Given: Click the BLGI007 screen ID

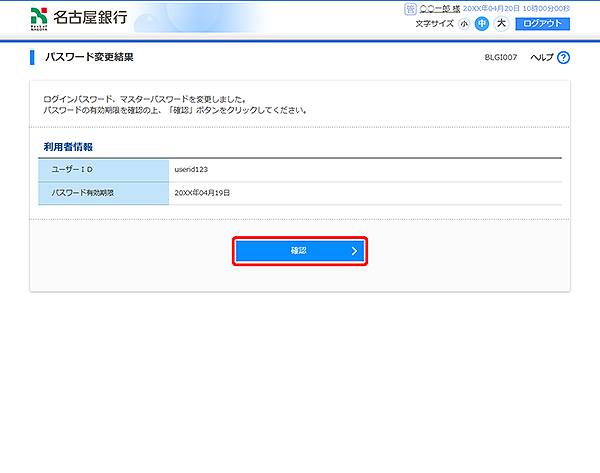Looking at the screenshot, I should click(x=501, y=58).
